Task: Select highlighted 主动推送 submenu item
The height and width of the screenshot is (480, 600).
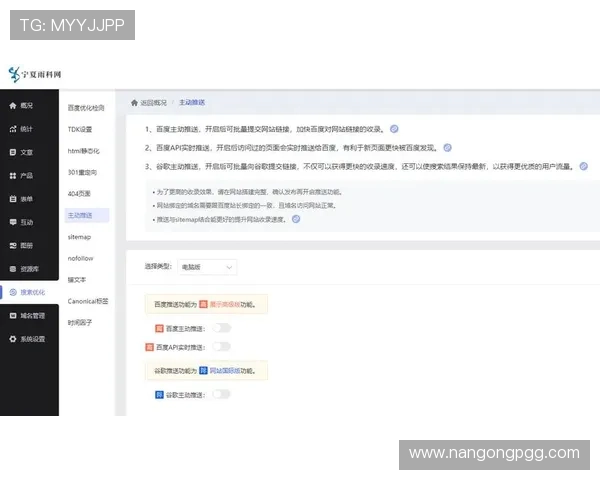Action: [87, 215]
